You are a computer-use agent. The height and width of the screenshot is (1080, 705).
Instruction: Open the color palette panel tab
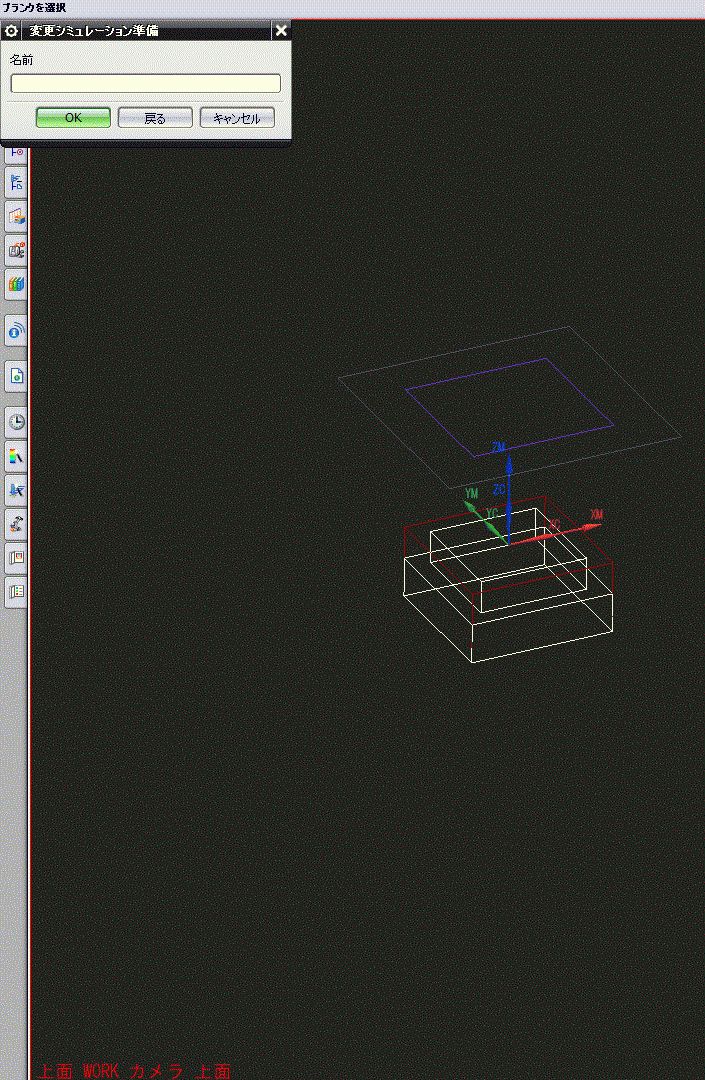coord(16,557)
